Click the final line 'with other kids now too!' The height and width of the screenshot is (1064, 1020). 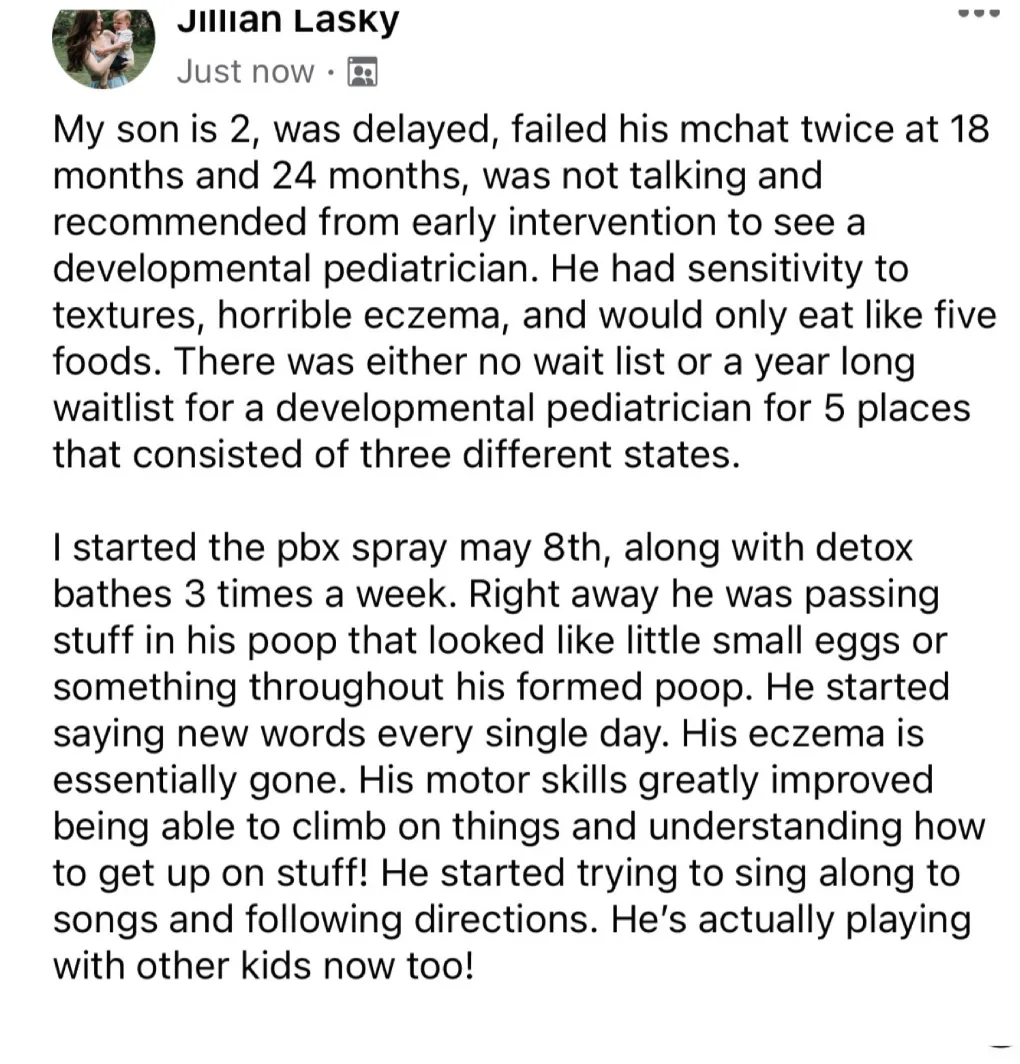pos(260,966)
